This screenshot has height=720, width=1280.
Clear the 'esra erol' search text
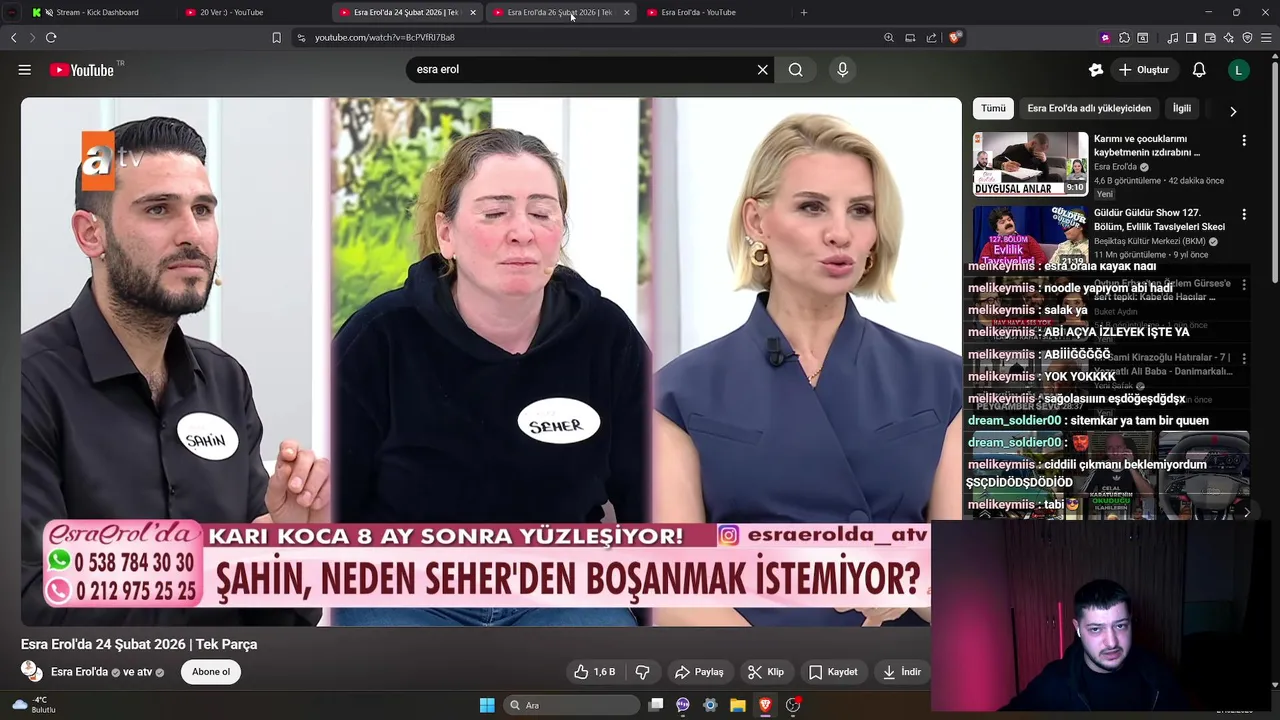(762, 70)
